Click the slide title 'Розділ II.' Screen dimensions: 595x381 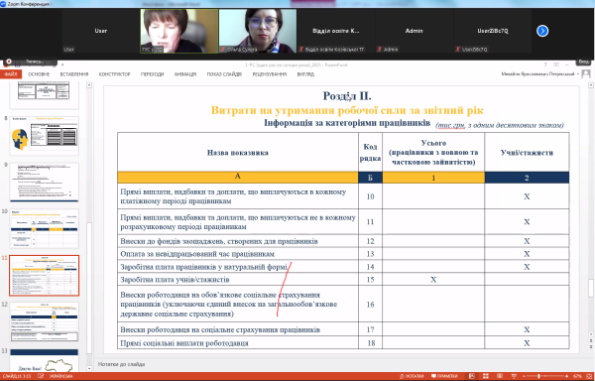(347, 96)
